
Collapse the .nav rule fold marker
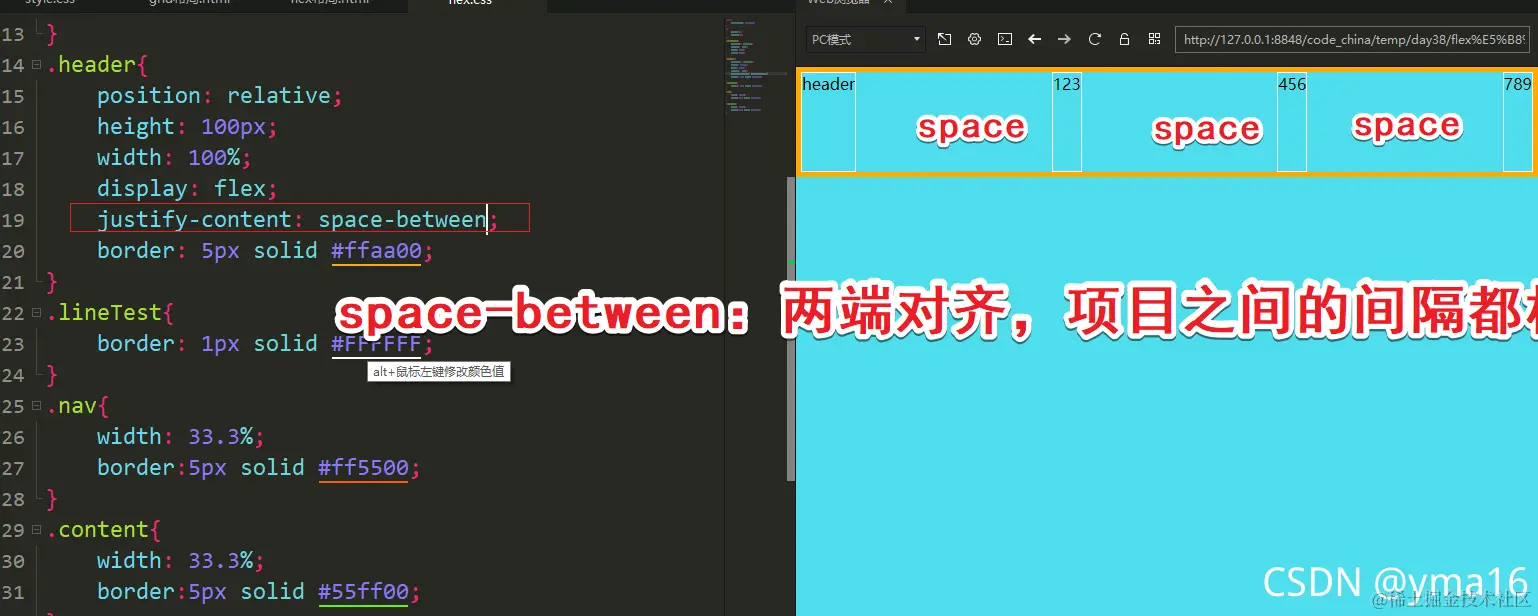pyautogui.click(x=36, y=405)
